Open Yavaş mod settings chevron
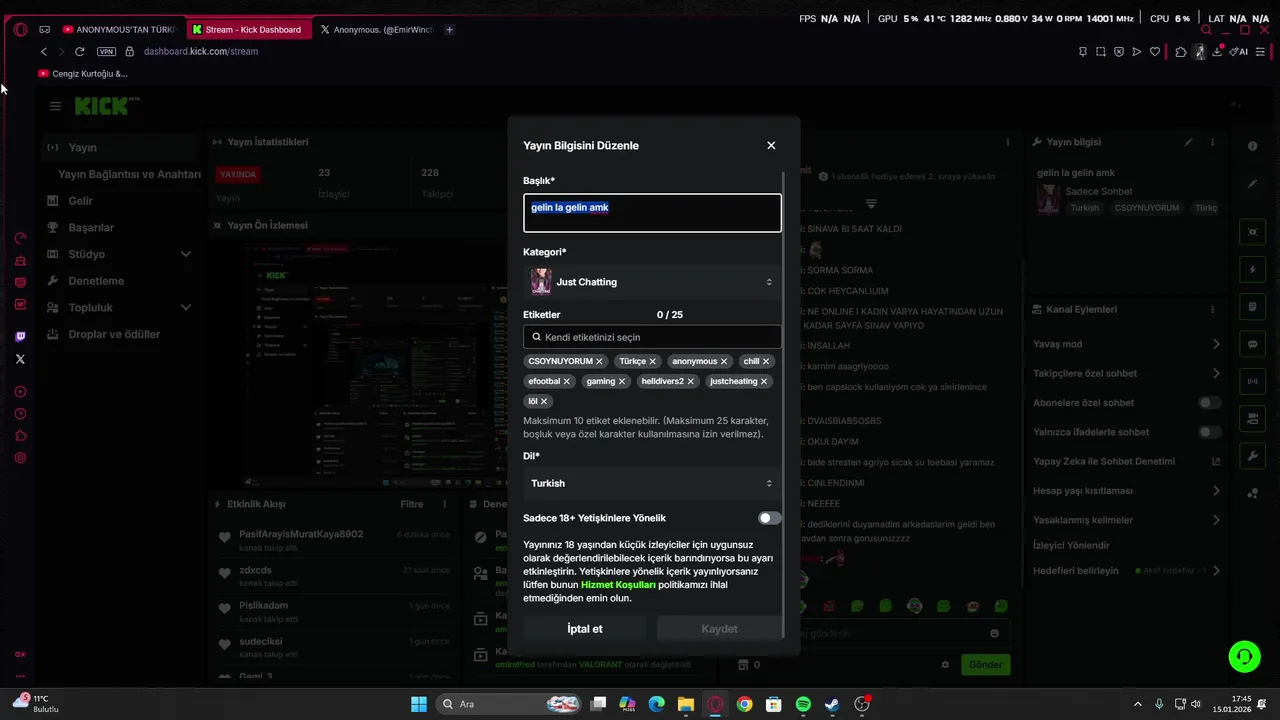The width and height of the screenshot is (1280, 720). click(x=1216, y=344)
